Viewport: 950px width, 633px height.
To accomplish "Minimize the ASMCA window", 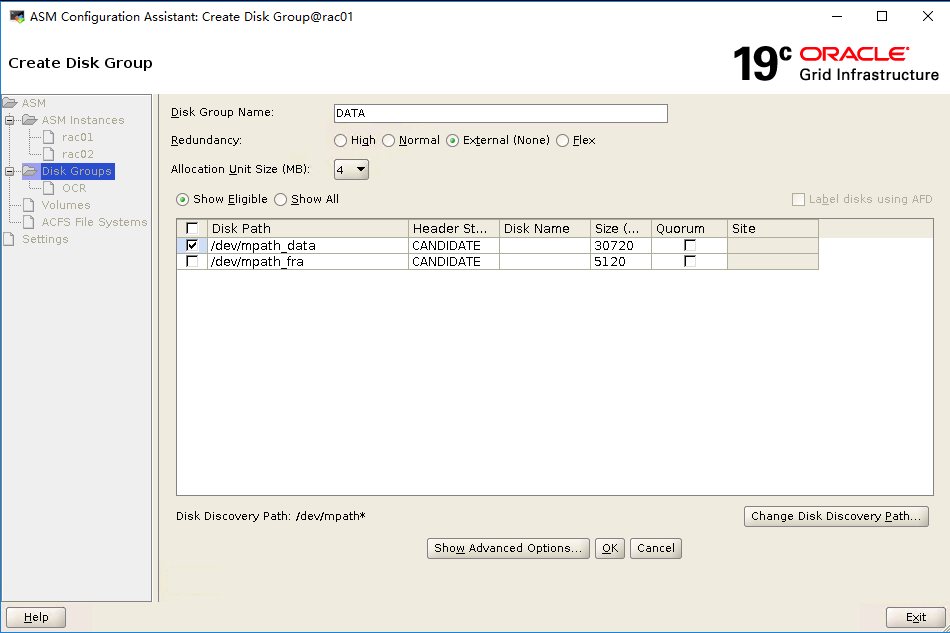I will (x=837, y=16).
